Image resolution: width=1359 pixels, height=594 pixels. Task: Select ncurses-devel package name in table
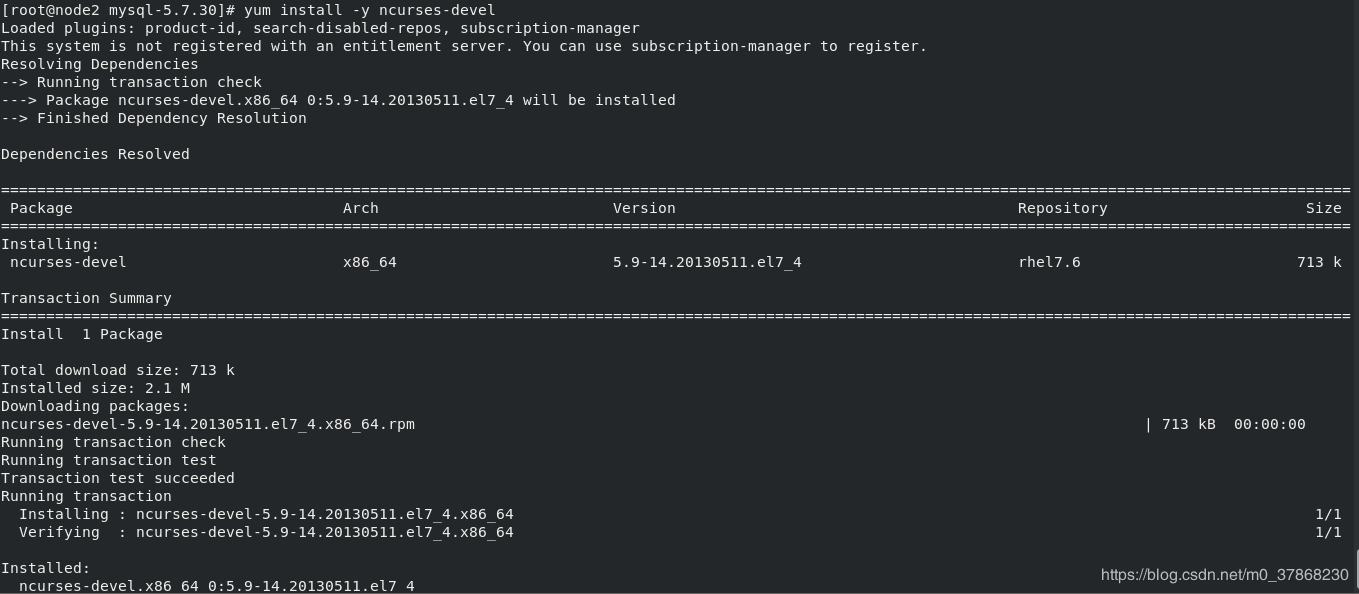[68, 262]
